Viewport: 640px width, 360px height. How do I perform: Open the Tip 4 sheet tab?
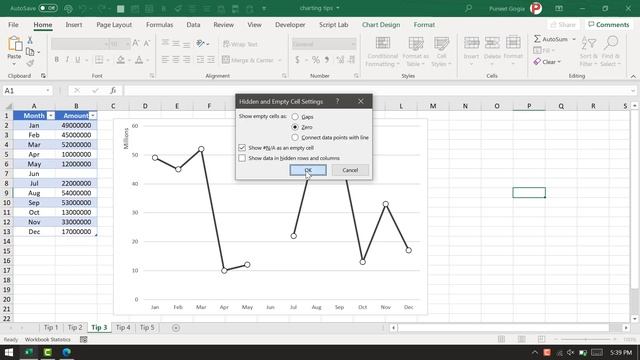pyautogui.click(x=123, y=328)
